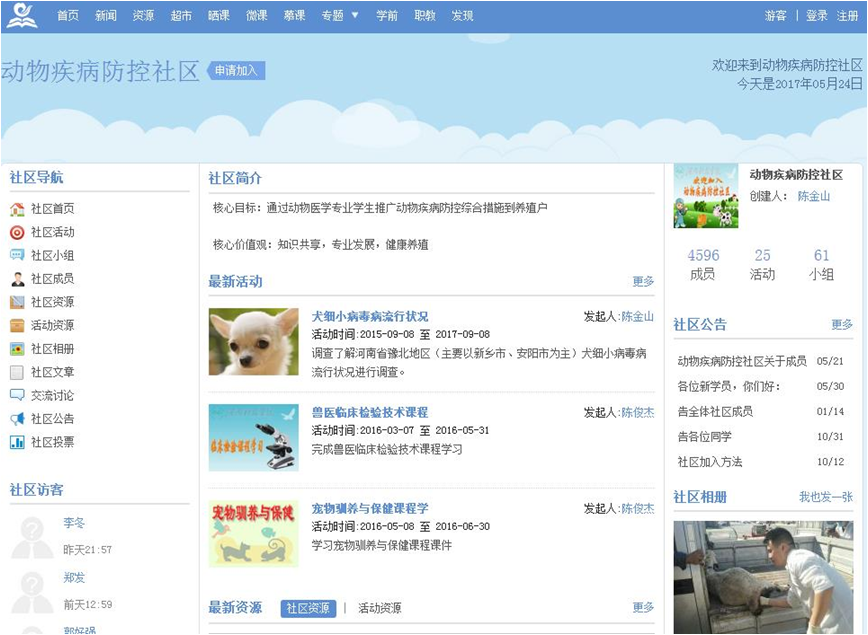Select the 社区资源 tab under 最新资源

point(308,608)
